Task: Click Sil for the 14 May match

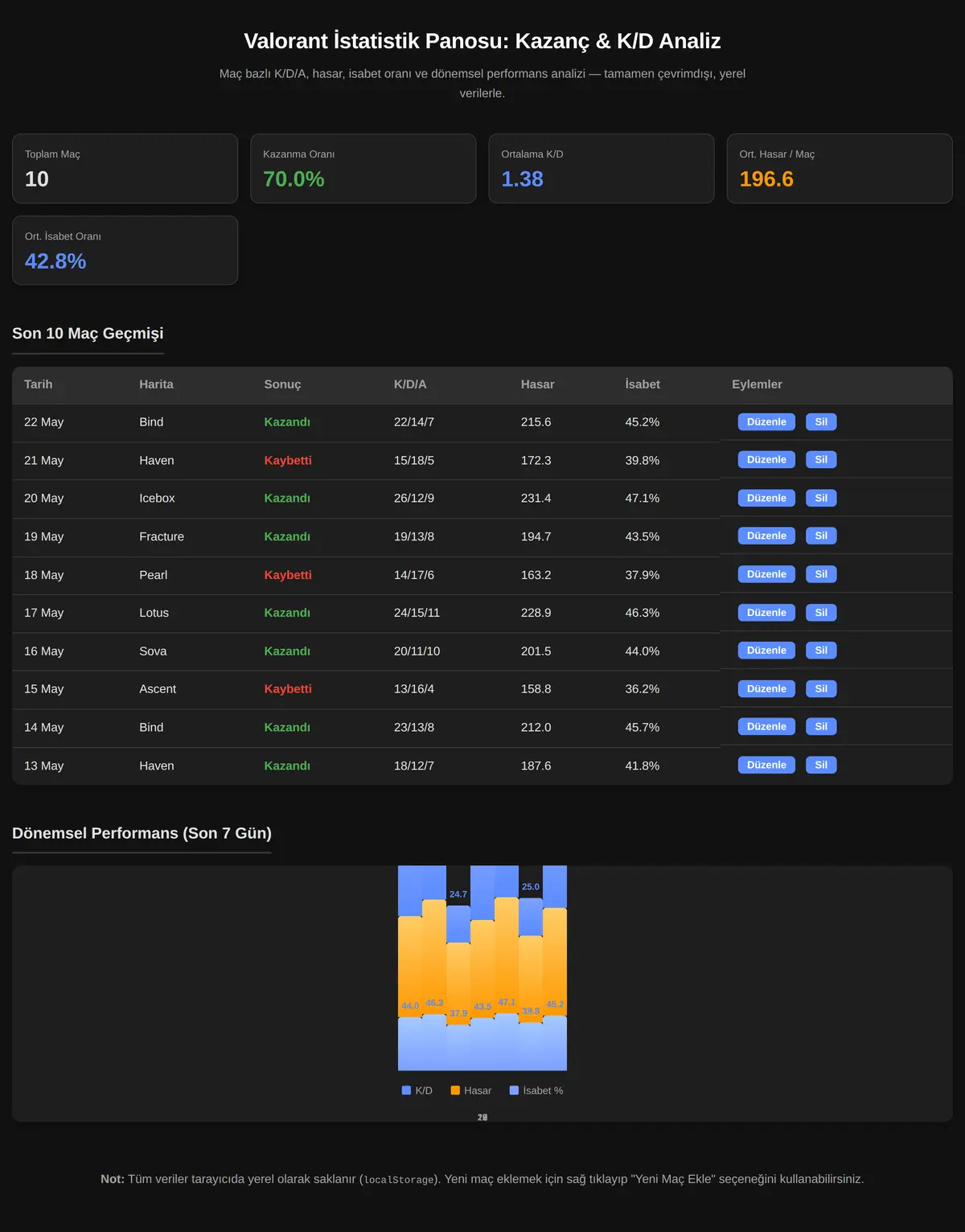Action: pyautogui.click(x=821, y=726)
